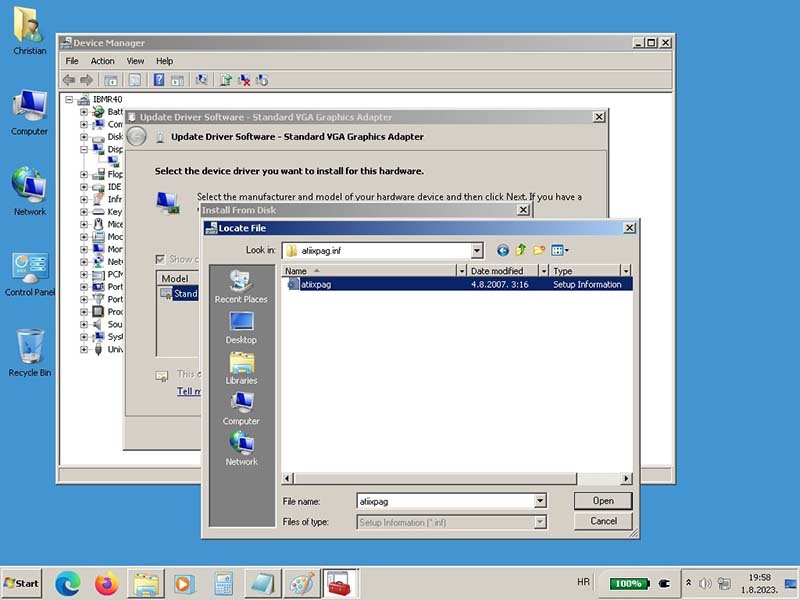Viewport: 800px width, 600px height.
Task: Open the File name dropdown arrow
Action: pyautogui.click(x=540, y=501)
